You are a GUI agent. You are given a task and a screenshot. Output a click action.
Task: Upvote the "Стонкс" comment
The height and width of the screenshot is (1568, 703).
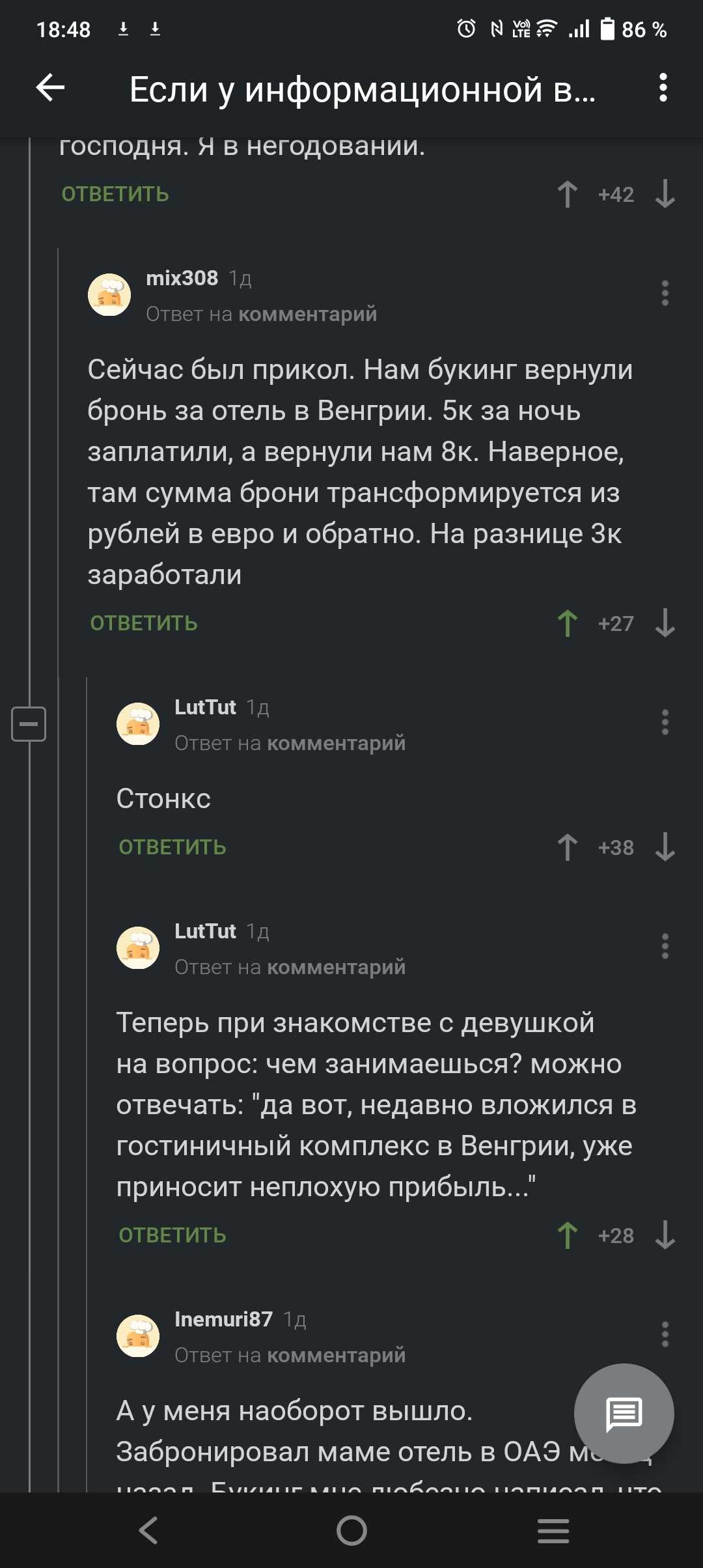[567, 847]
